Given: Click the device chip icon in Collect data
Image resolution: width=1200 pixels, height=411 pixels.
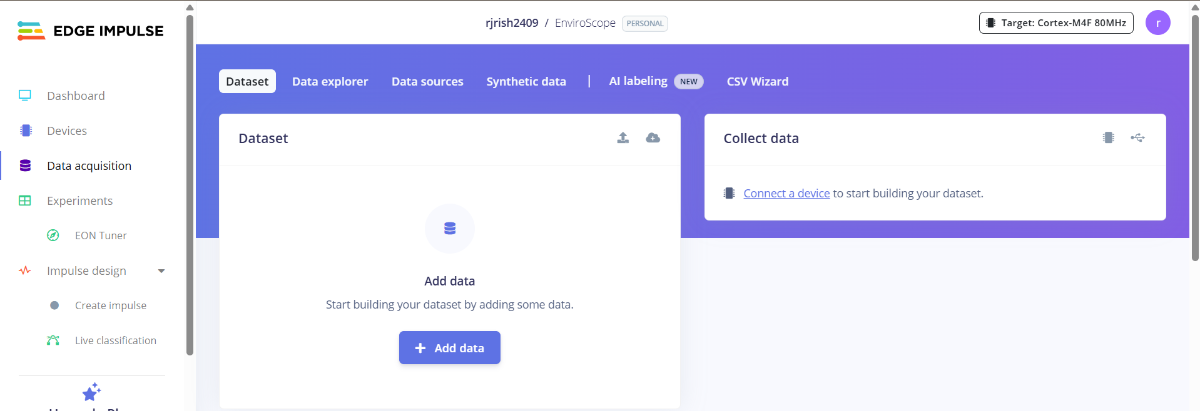Looking at the screenshot, I should tap(1108, 138).
